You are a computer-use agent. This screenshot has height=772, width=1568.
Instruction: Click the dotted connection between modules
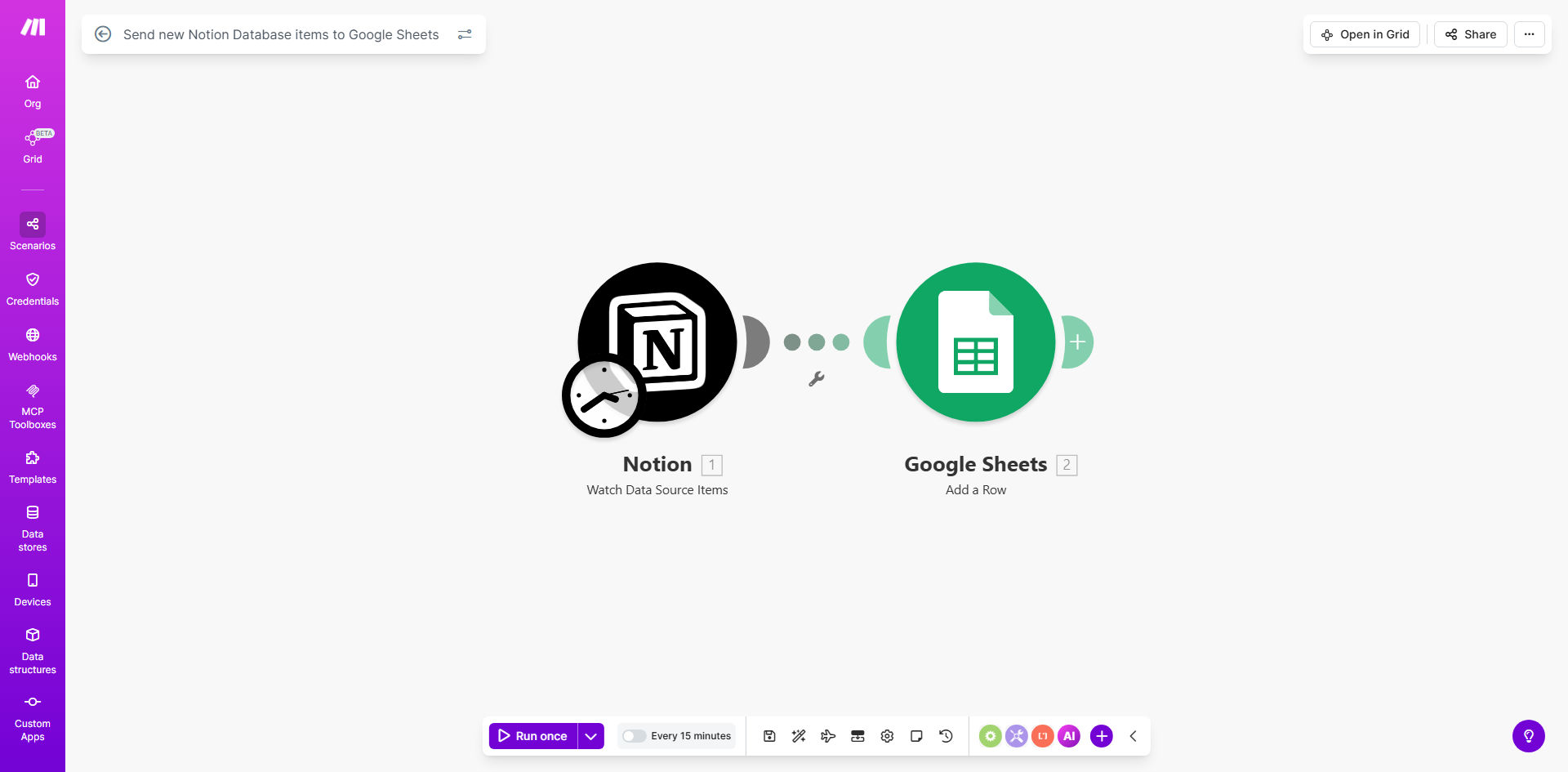[817, 341]
